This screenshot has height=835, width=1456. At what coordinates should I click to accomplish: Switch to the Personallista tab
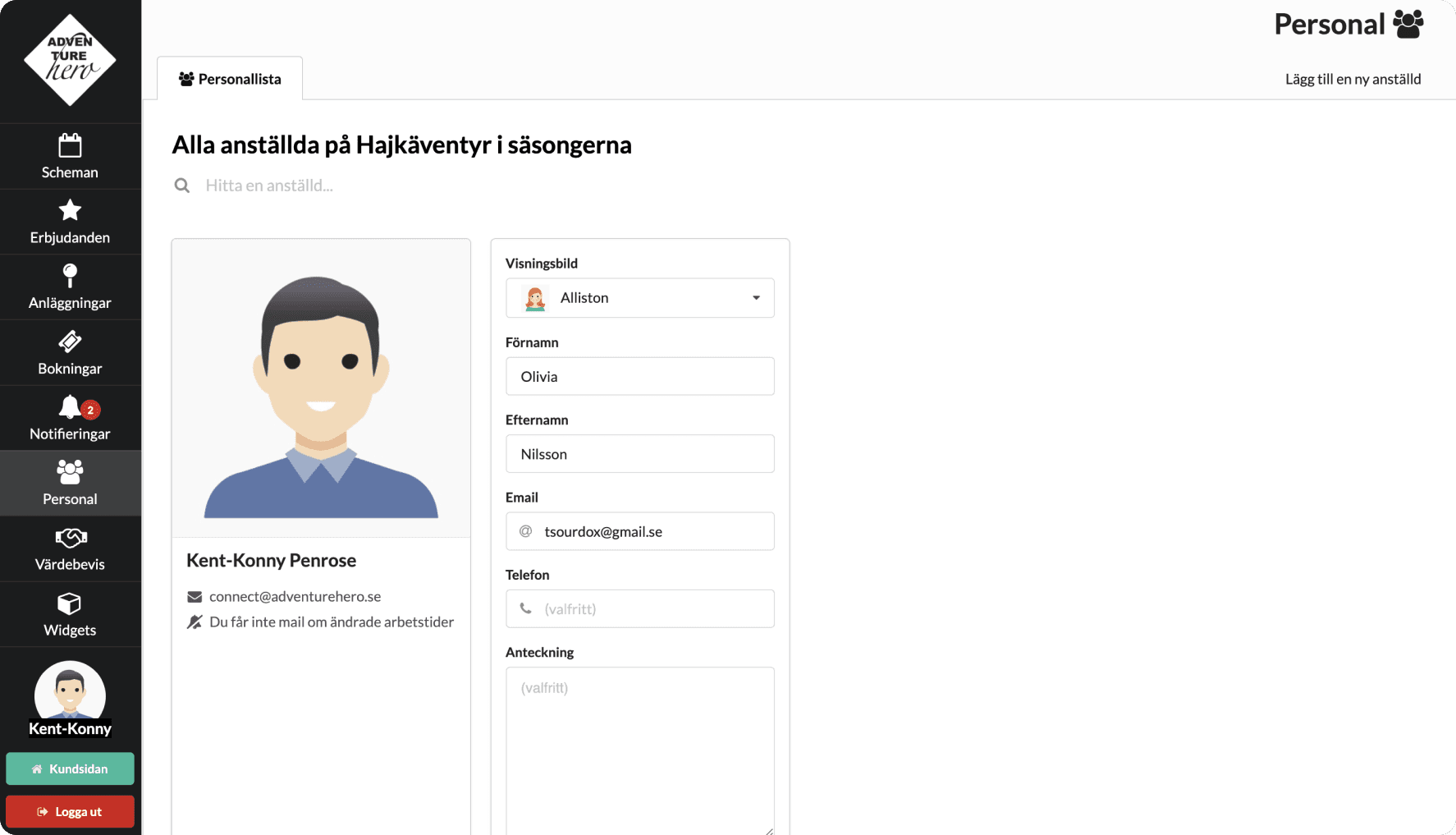[230, 79]
